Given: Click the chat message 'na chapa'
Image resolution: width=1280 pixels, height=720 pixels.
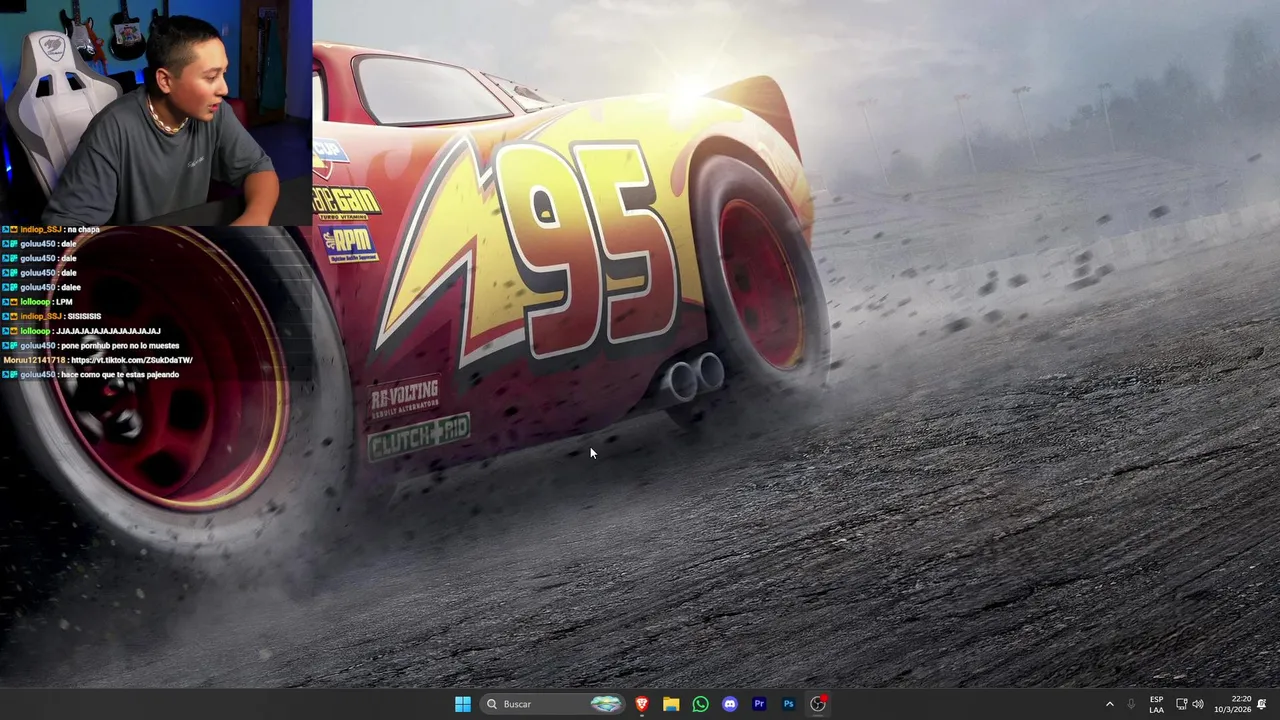Looking at the screenshot, I should tap(83, 230).
